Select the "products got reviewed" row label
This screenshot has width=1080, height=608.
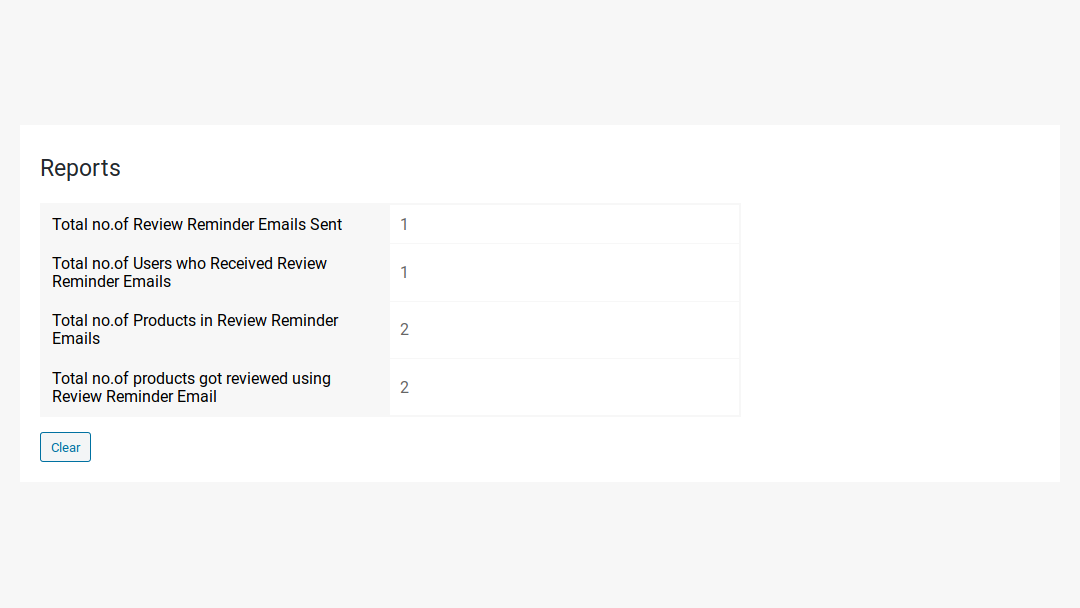(x=191, y=387)
